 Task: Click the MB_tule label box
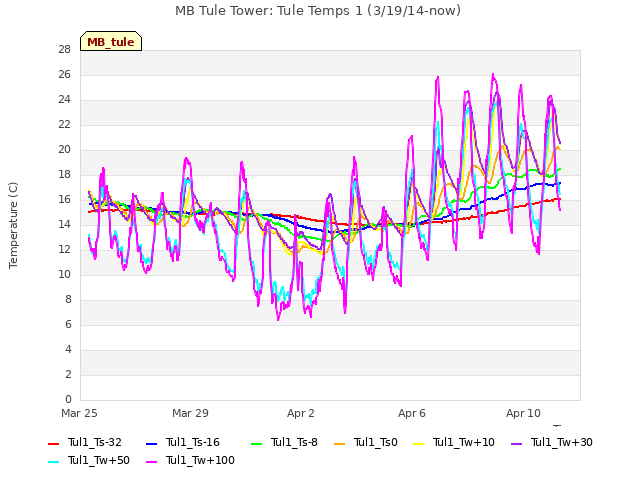coord(111,41)
